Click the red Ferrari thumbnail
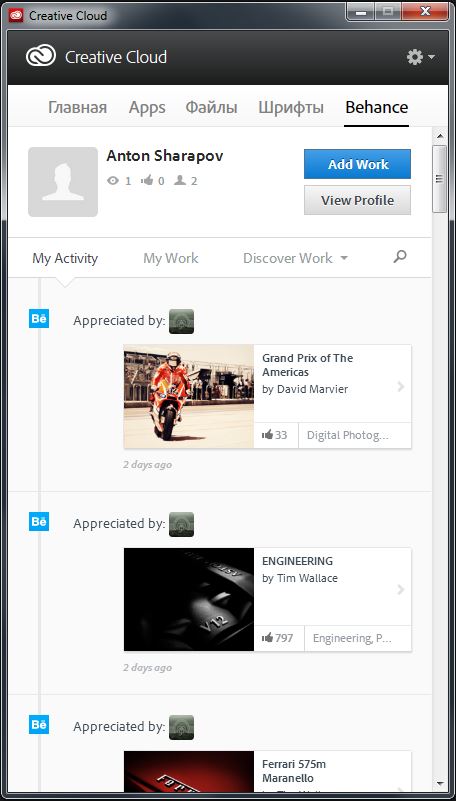 click(189, 771)
